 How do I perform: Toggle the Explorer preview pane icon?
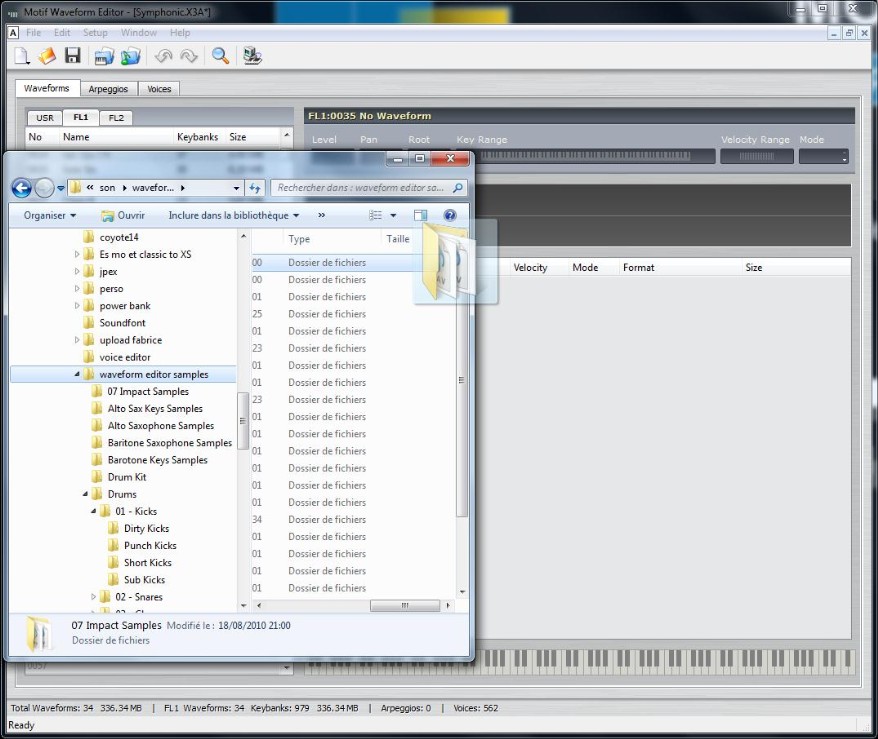[421, 216]
